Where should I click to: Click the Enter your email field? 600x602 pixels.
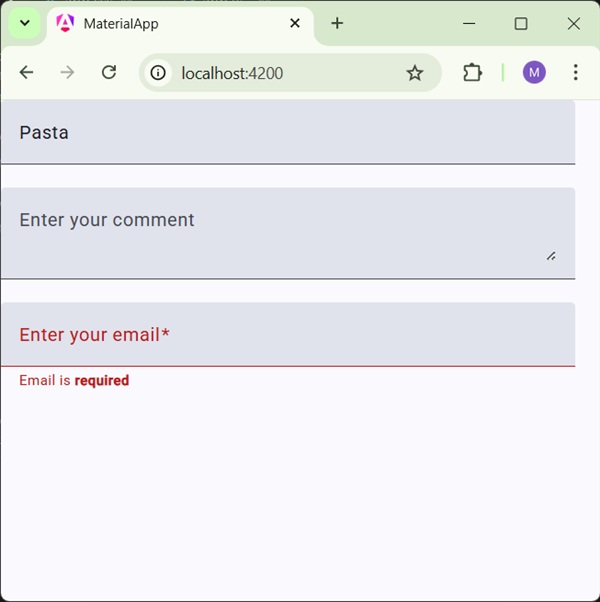tap(288, 334)
